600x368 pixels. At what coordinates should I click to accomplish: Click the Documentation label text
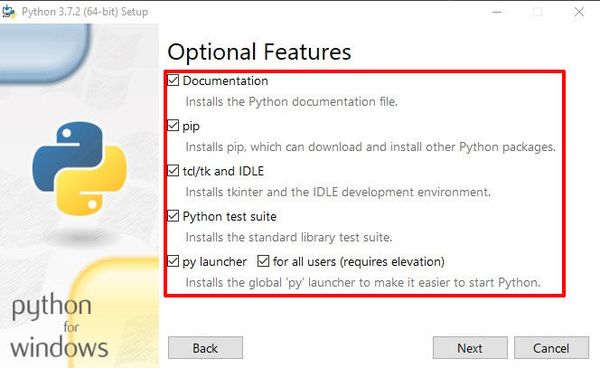225,81
